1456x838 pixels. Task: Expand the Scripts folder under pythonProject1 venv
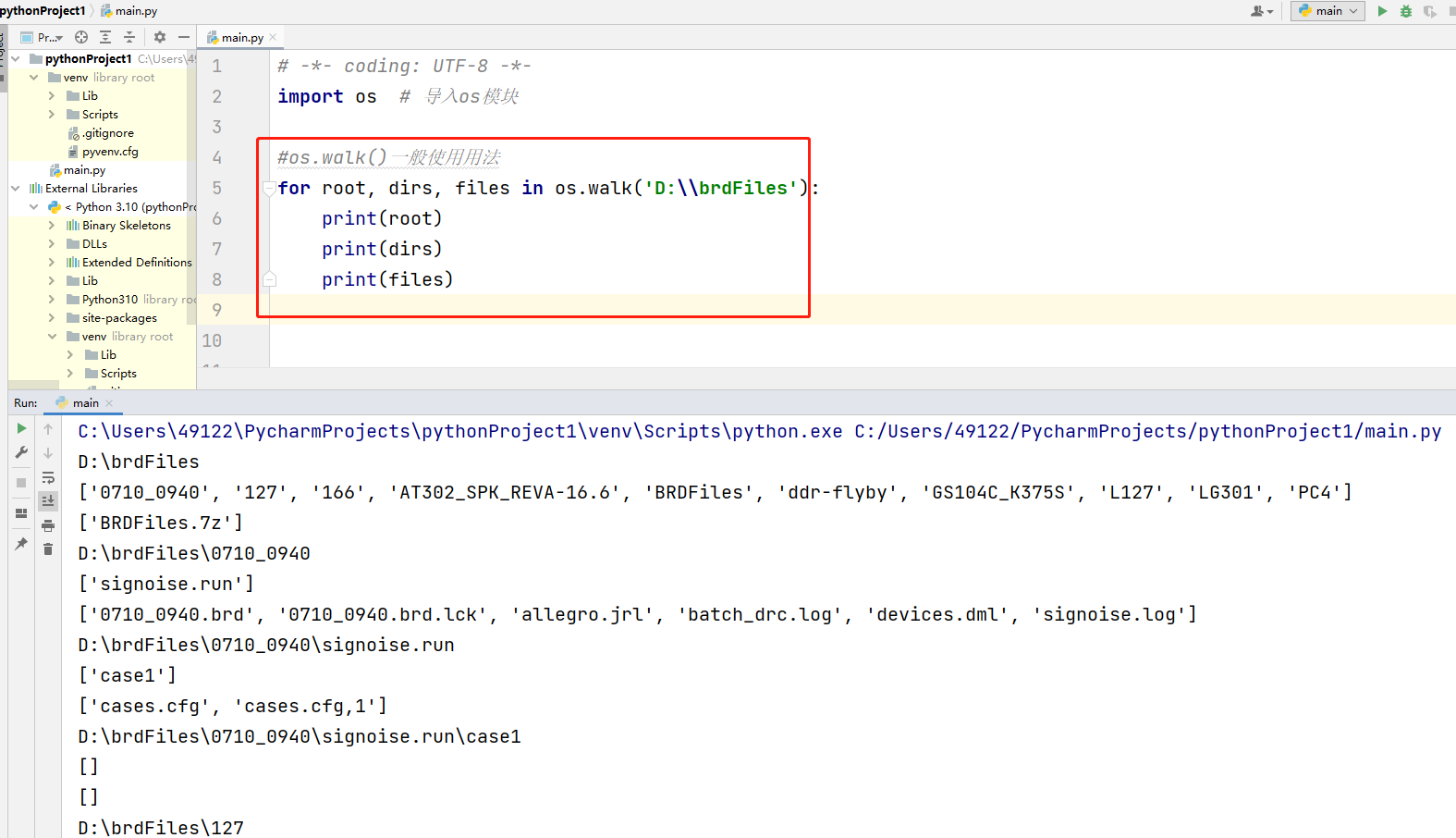[x=52, y=114]
